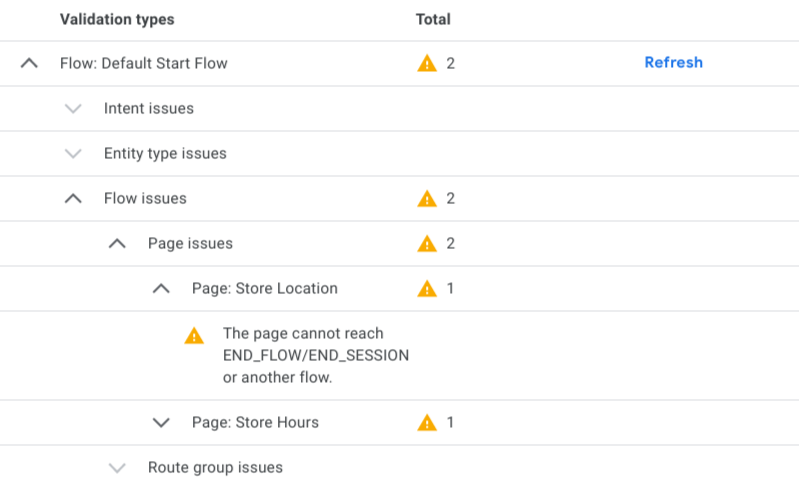Click warning icon in Default Start Flow row
The image size is (799, 488).
coord(427,63)
